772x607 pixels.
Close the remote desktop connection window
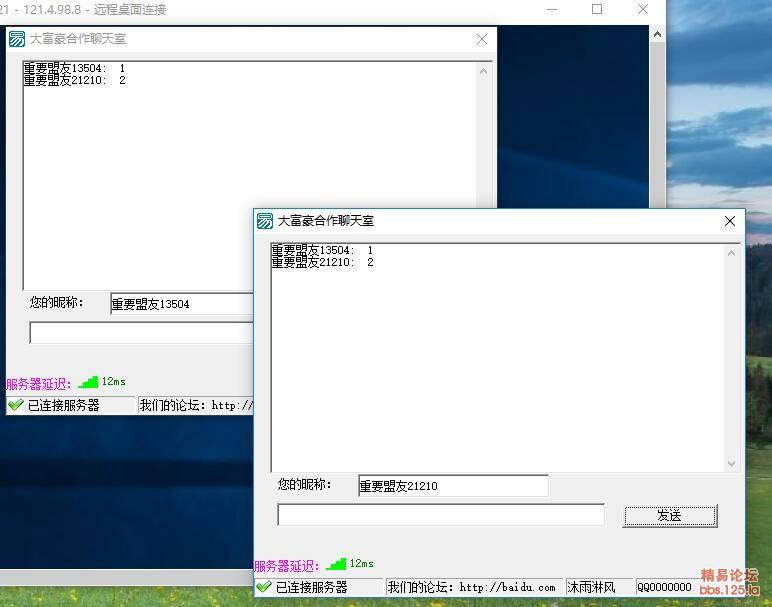click(x=643, y=9)
